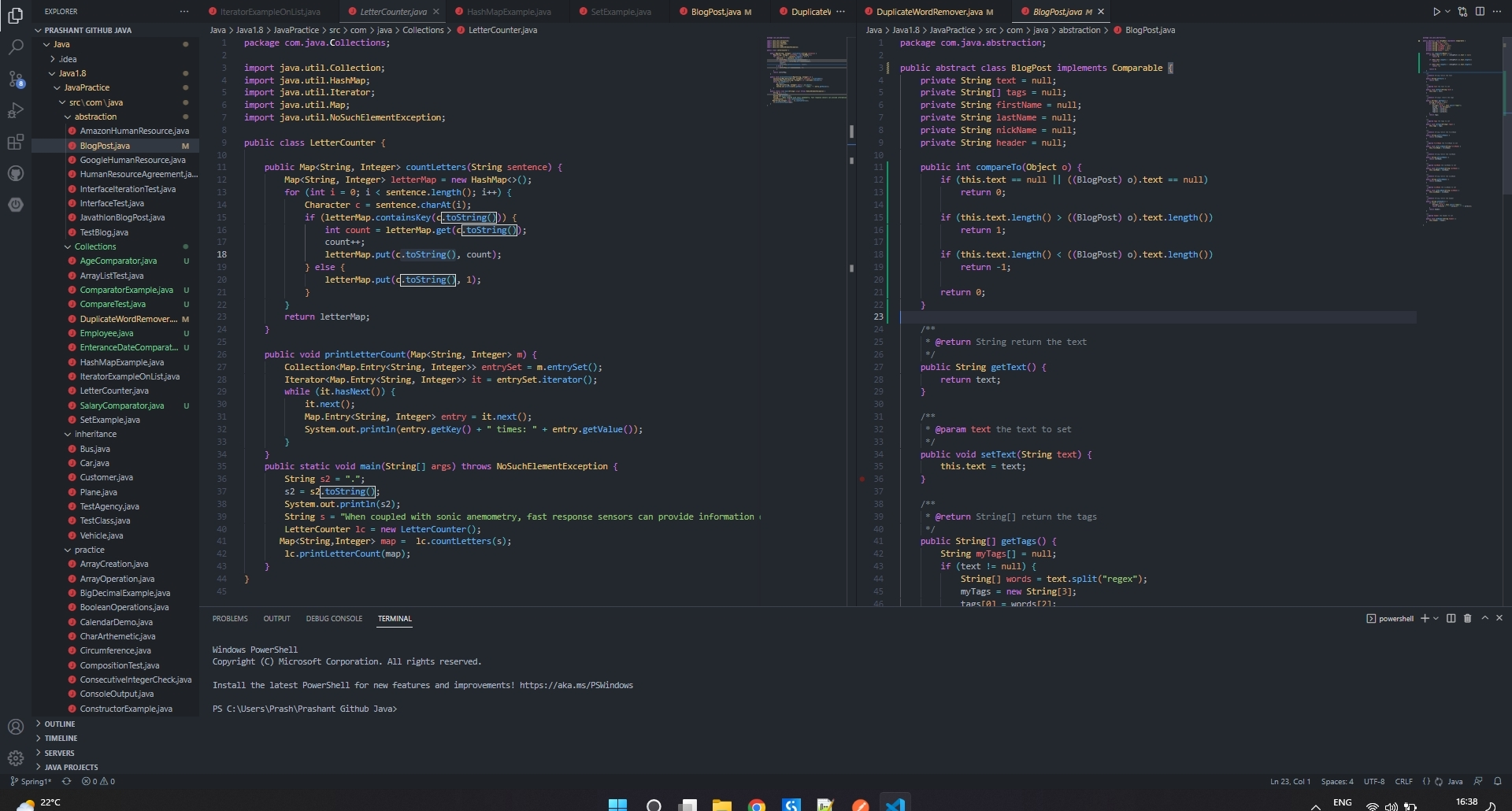Open the Accounts icon at bottom of sidebar
The width and height of the screenshot is (1512, 811).
(16, 727)
